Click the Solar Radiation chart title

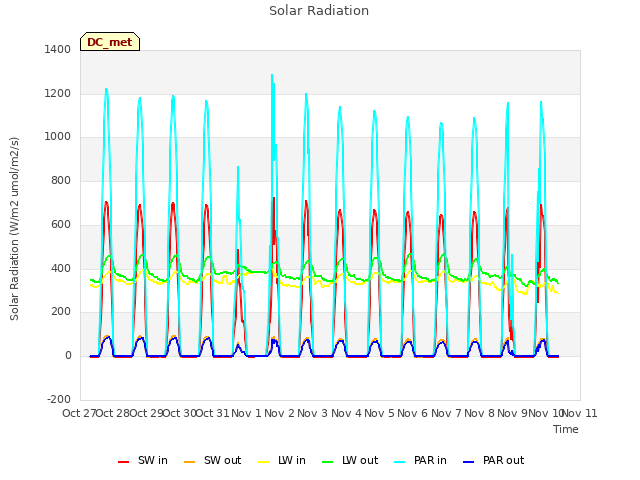click(x=319, y=11)
